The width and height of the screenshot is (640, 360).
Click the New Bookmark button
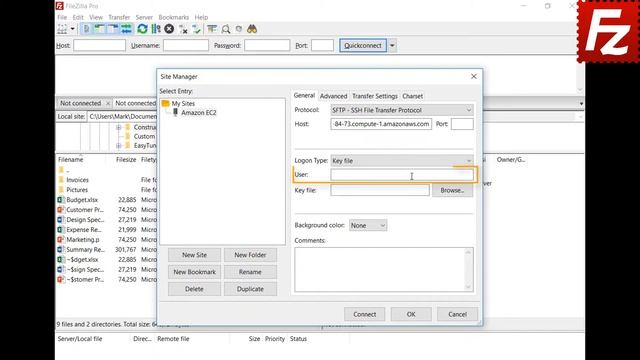pyautogui.click(x=194, y=272)
